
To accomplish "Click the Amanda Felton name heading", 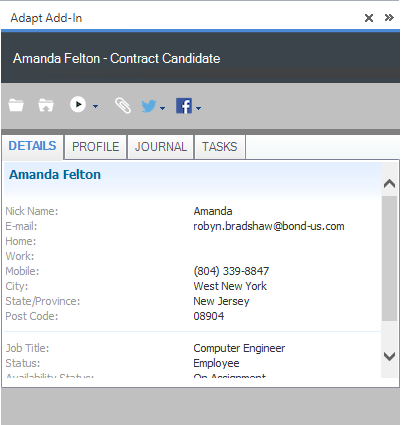I will pyautogui.click(x=55, y=175).
